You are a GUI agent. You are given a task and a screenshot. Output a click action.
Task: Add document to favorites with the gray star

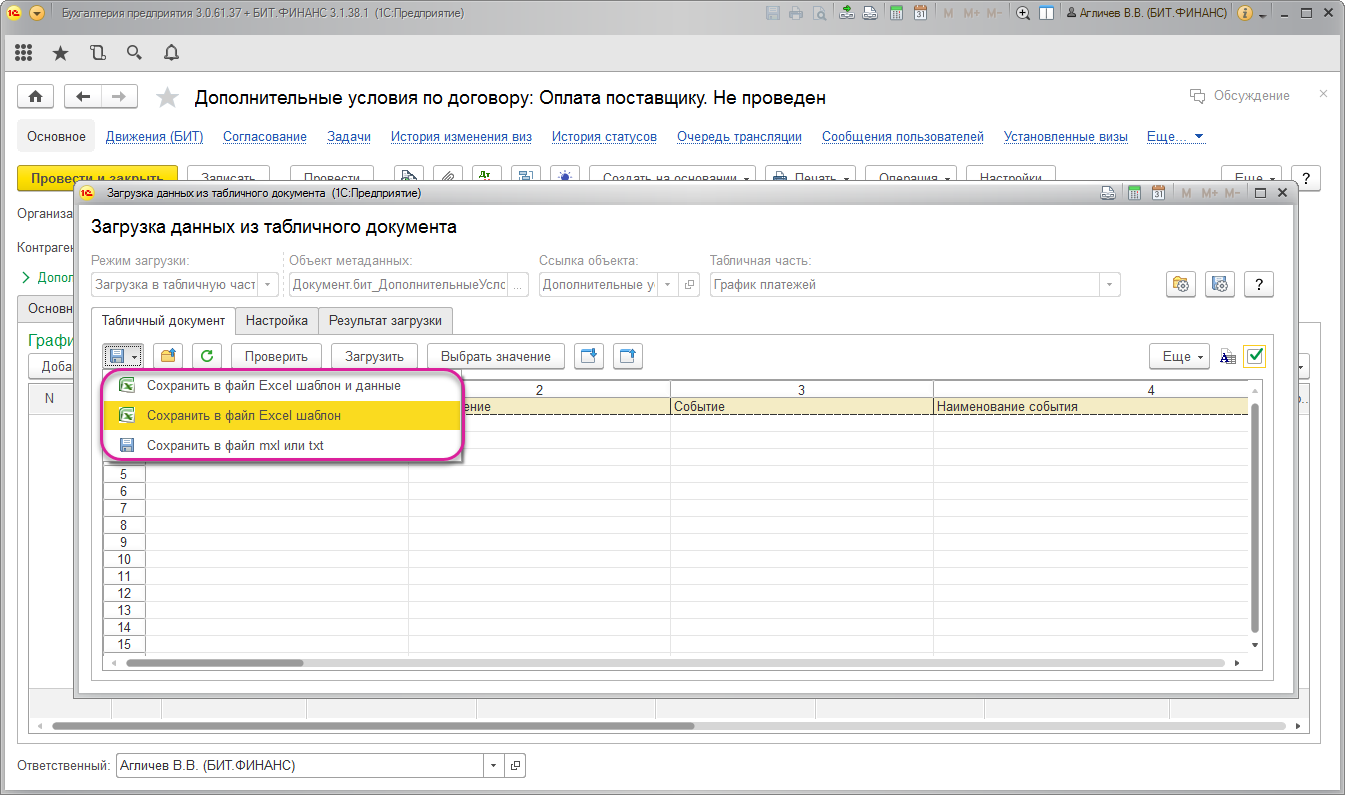(x=168, y=97)
